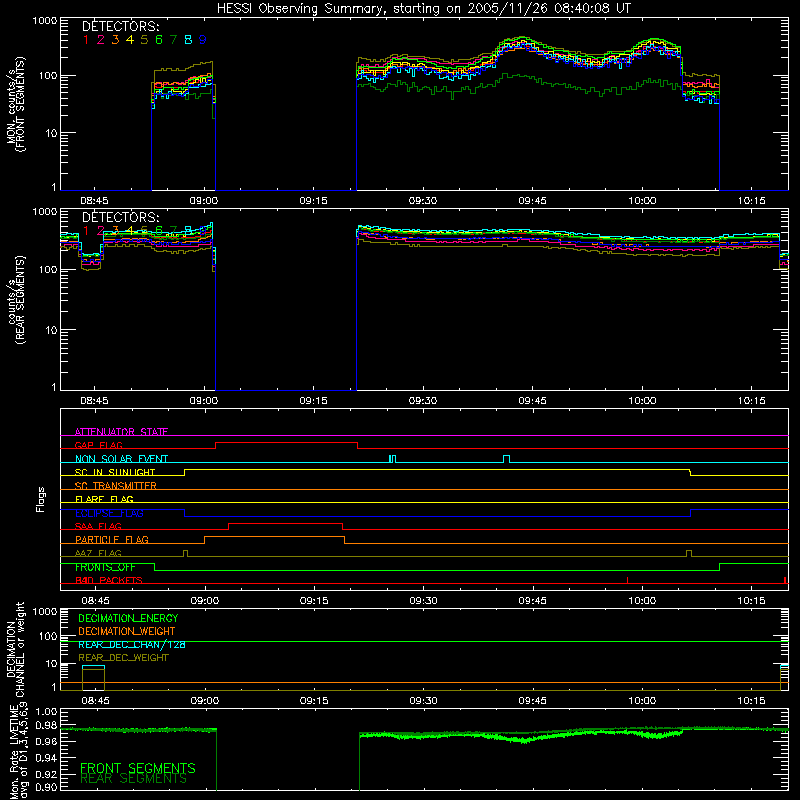Click the FRONTS_OFF flag label
This screenshot has width=800, height=800.
(105, 567)
